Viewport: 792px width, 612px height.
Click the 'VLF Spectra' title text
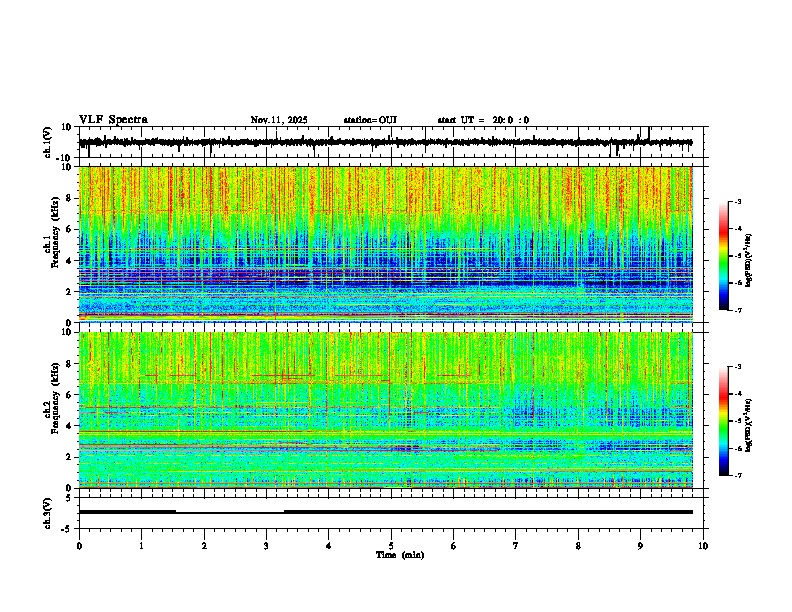[113, 120]
